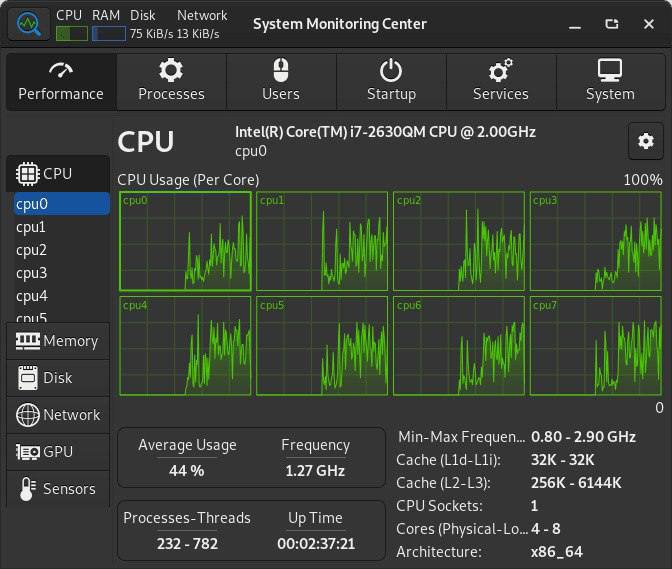Click the Startup power icon
Viewport: 672px width, 569px height.
click(x=391, y=71)
